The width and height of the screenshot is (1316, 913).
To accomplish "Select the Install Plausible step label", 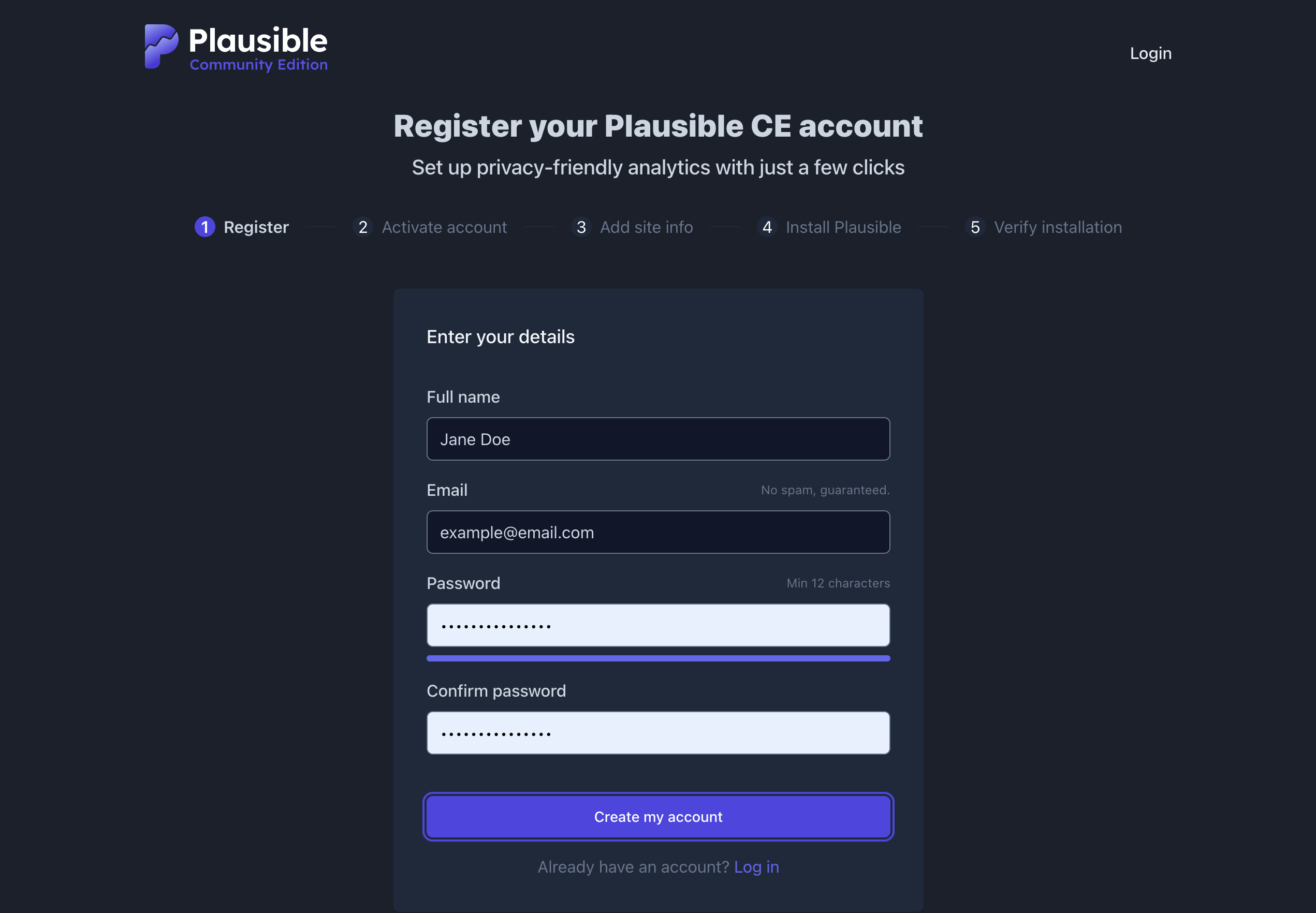I will pyautogui.click(x=843, y=227).
